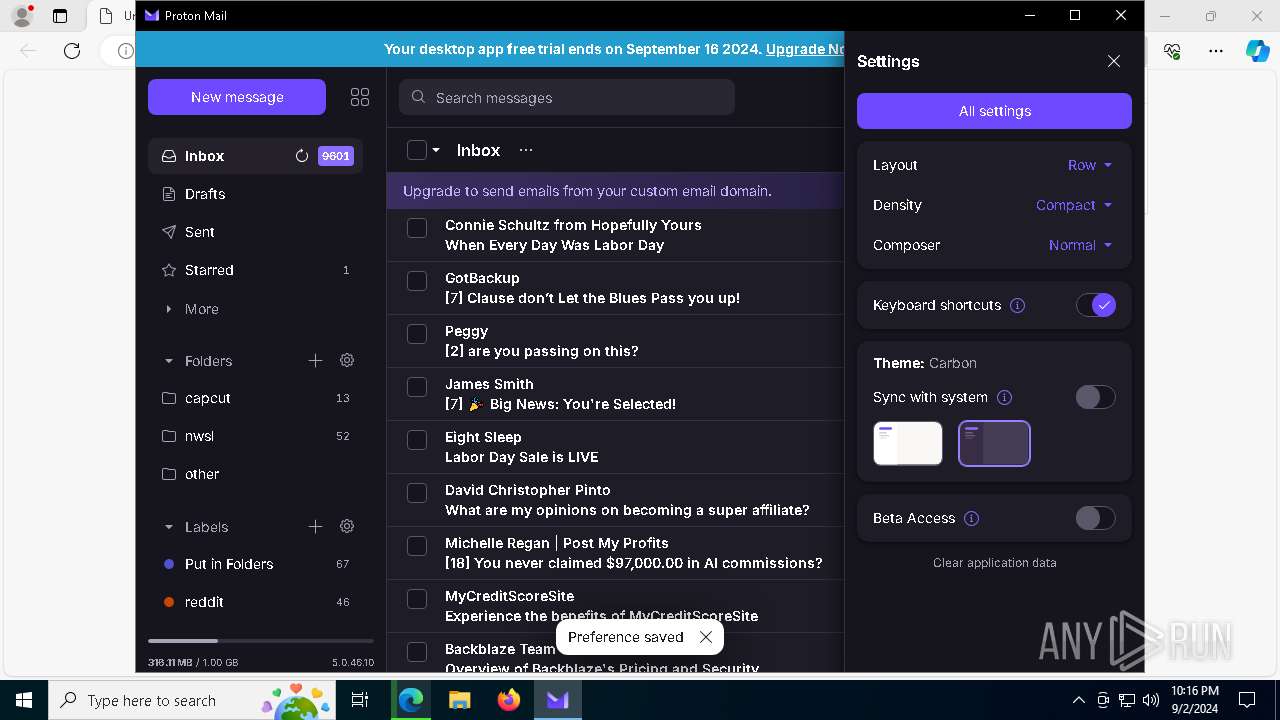
Task: Open folder settings gear icon
Action: [x=347, y=360]
